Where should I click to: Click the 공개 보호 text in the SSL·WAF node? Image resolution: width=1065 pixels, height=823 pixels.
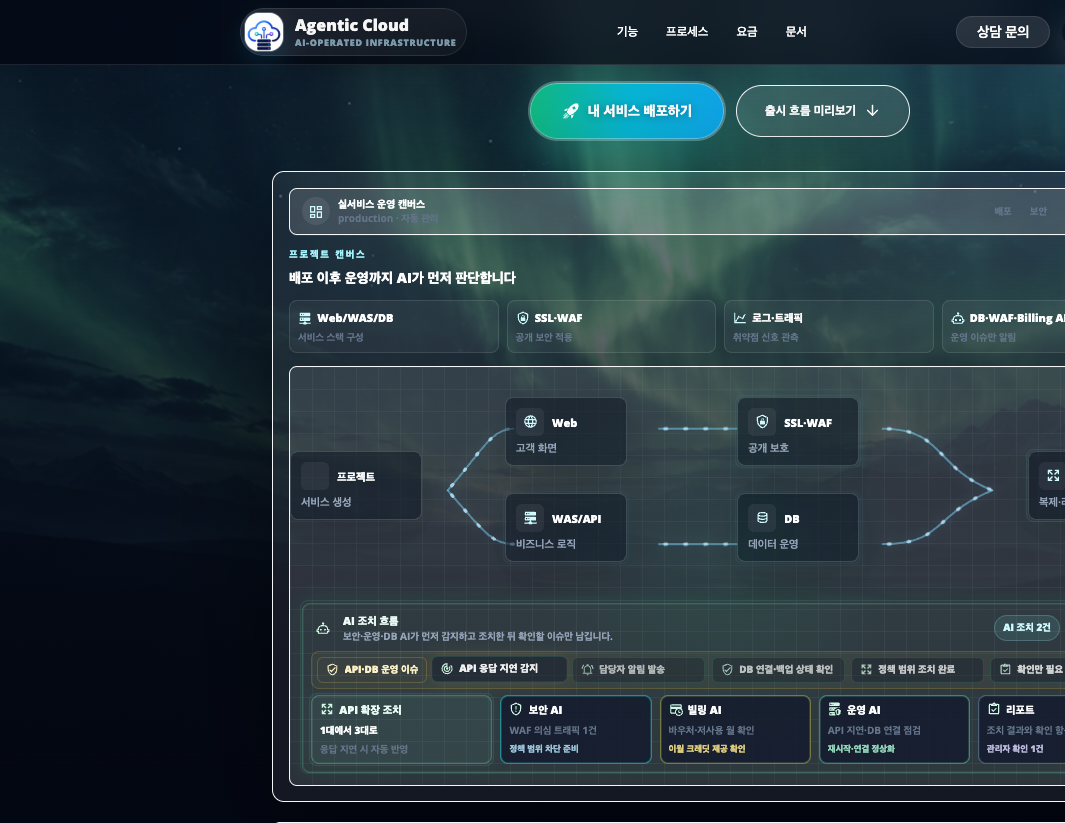[x=768, y=448]
